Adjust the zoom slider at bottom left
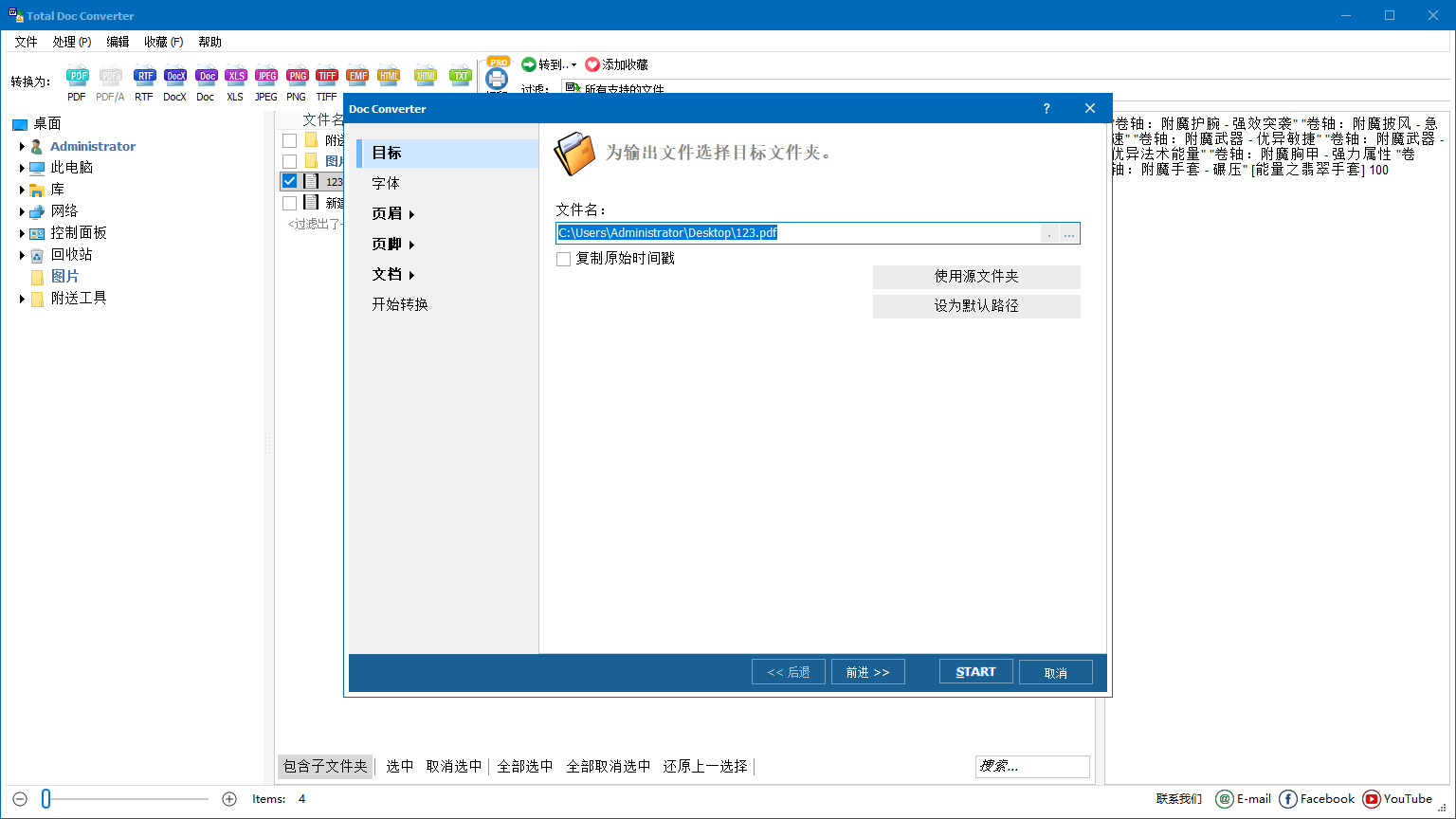The height and width of the screenshot is (819, 1456). [47, 798]
